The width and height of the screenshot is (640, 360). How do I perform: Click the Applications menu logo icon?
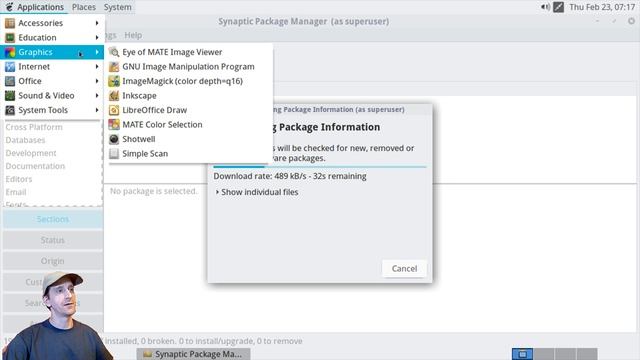[x=9, y=7]
